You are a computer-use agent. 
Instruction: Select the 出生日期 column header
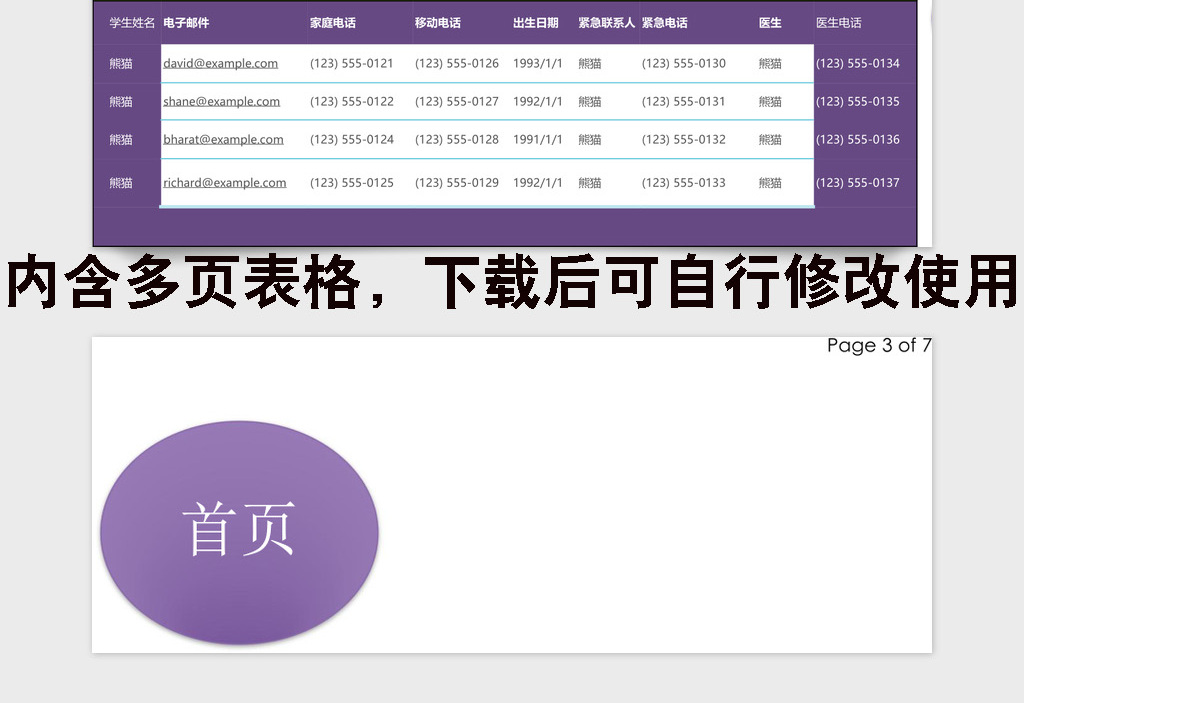click(x=536, y=23)
